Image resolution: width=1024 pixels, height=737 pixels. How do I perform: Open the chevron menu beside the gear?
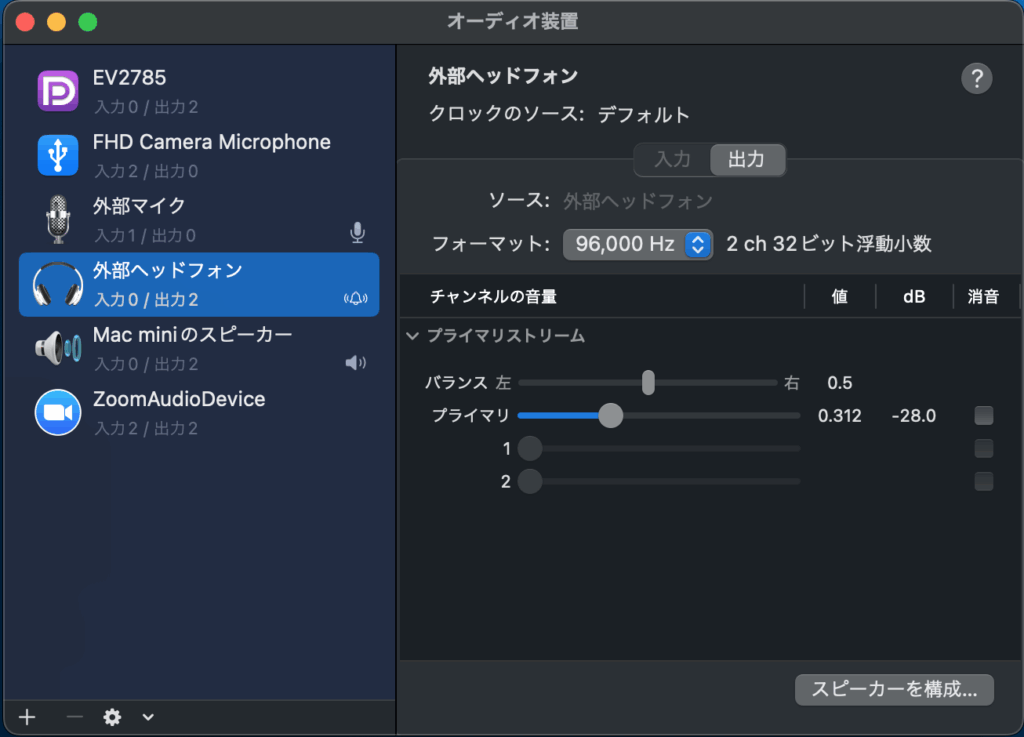coord(148,716)
